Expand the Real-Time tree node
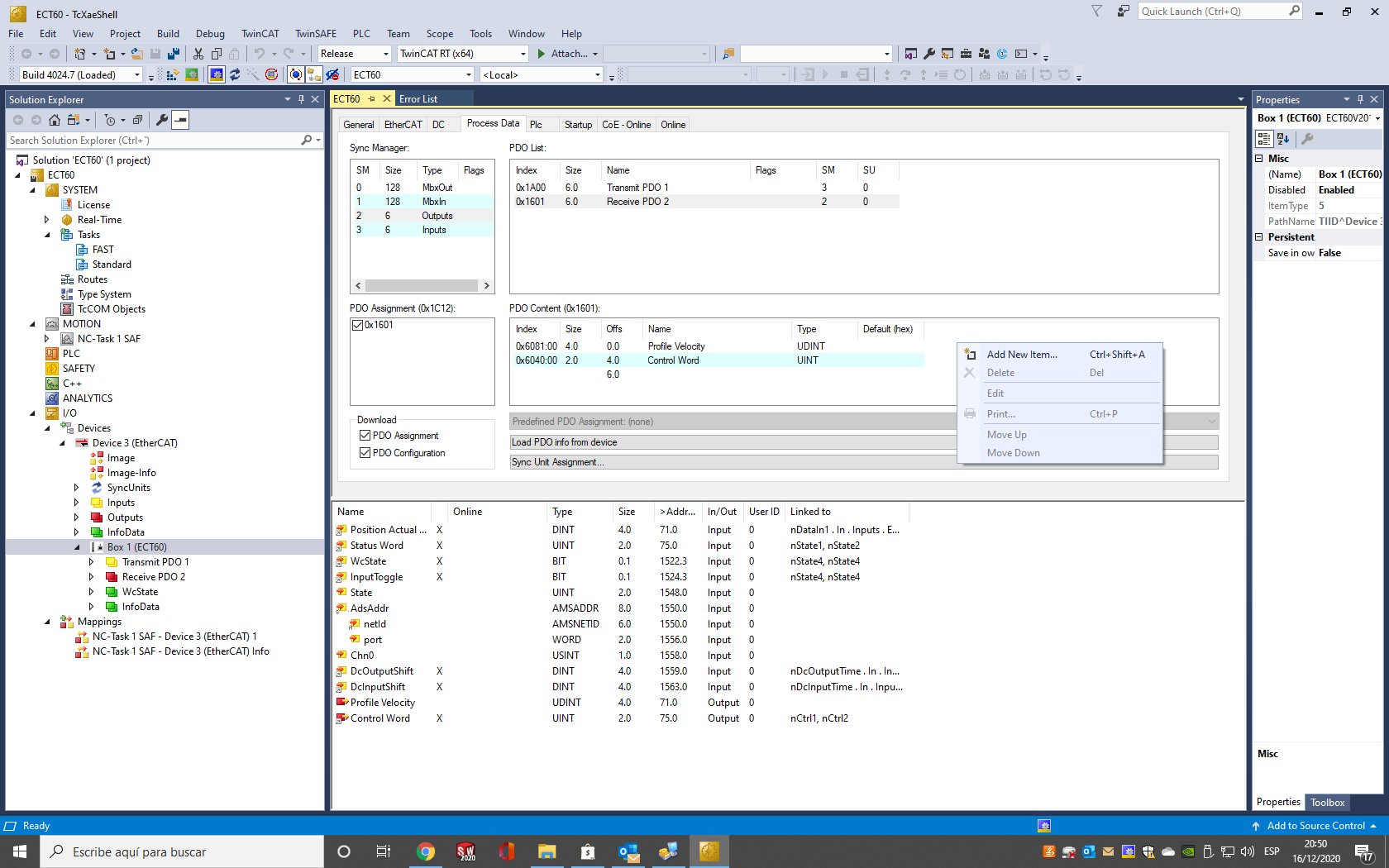The height and width of the screenshot is (868, 1389). 47,220
